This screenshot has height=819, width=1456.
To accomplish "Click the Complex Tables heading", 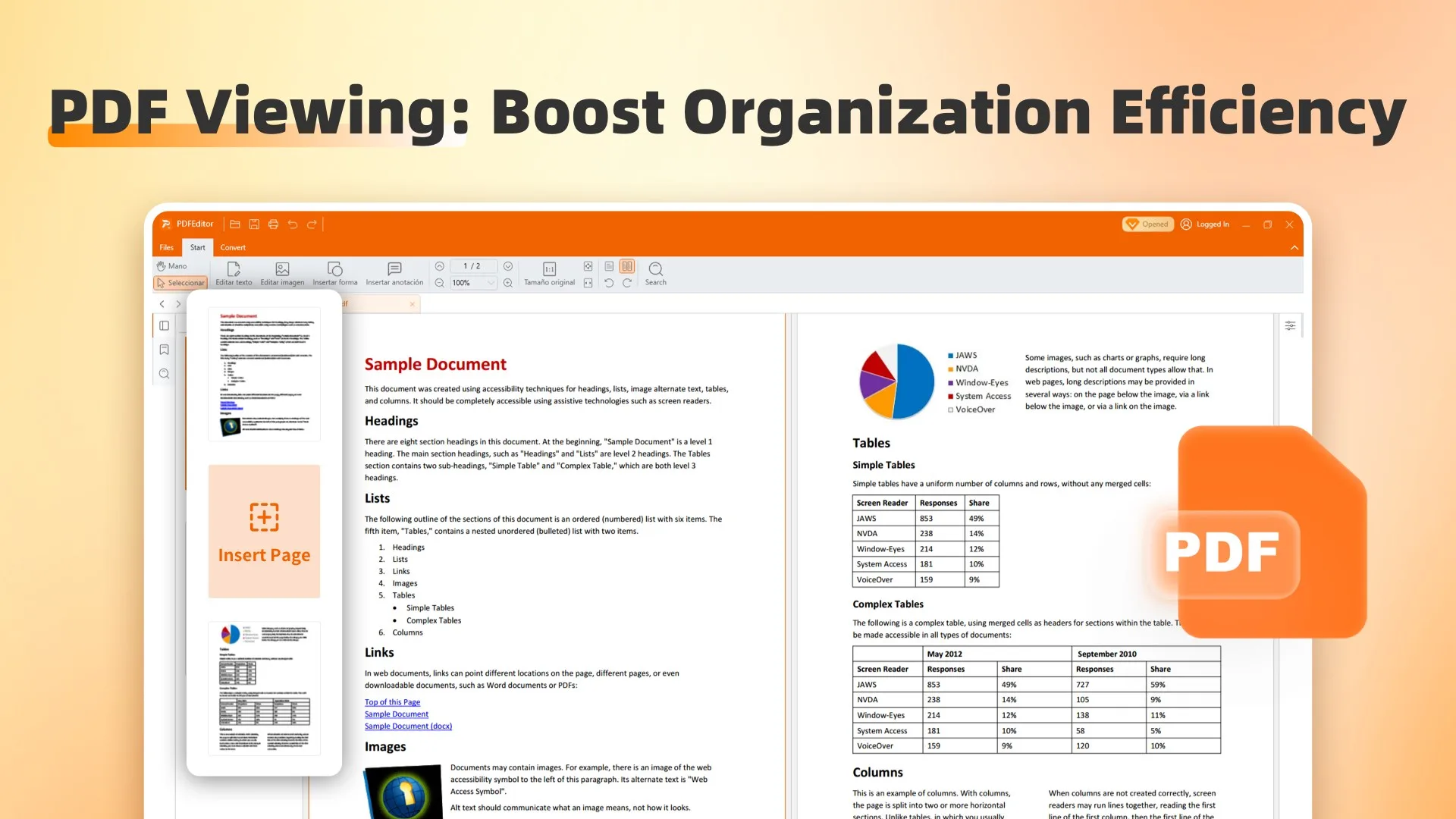I will pyautogui.click(x=888, y=604).
